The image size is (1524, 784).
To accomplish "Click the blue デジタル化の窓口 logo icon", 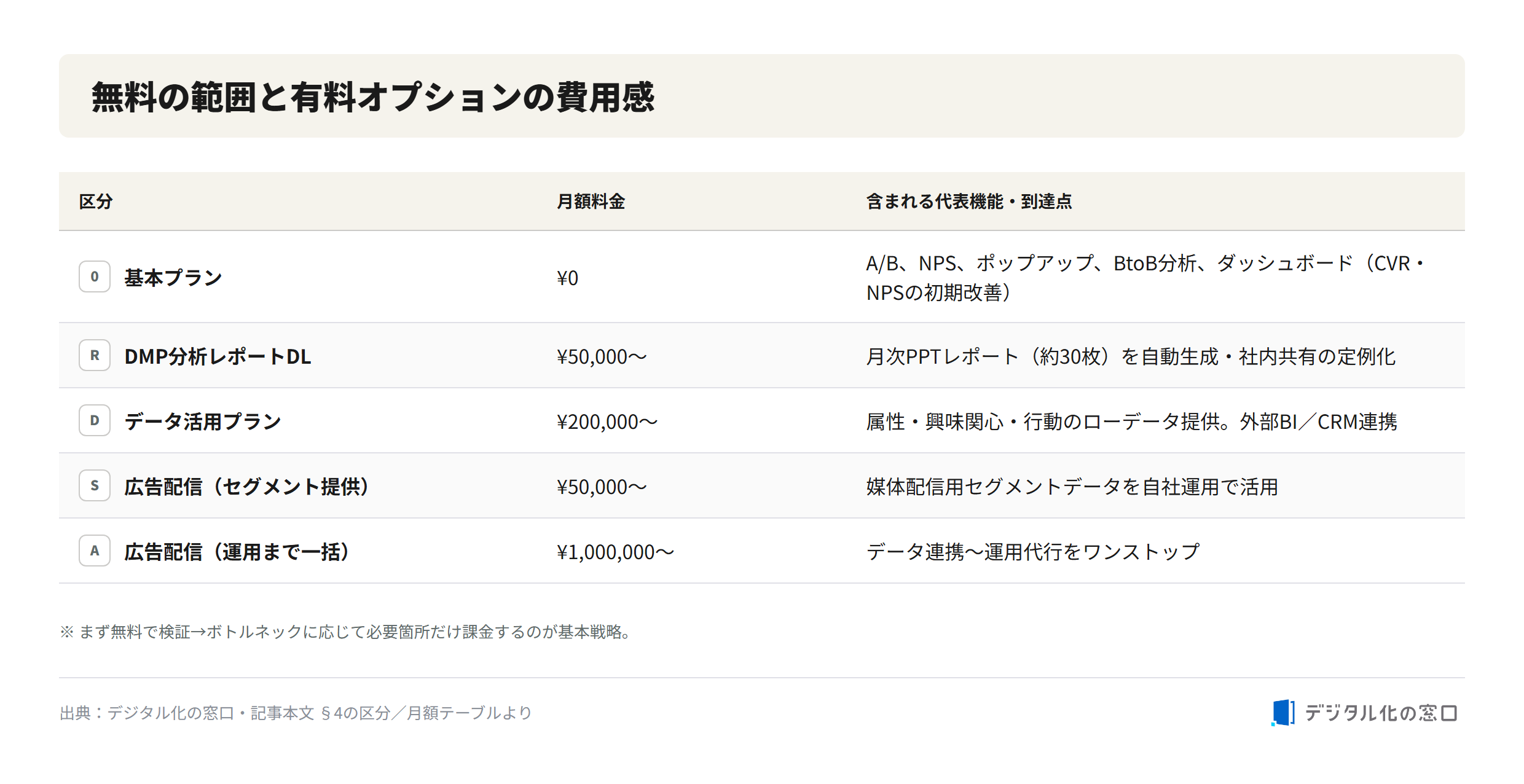I will coord(1283,713).
